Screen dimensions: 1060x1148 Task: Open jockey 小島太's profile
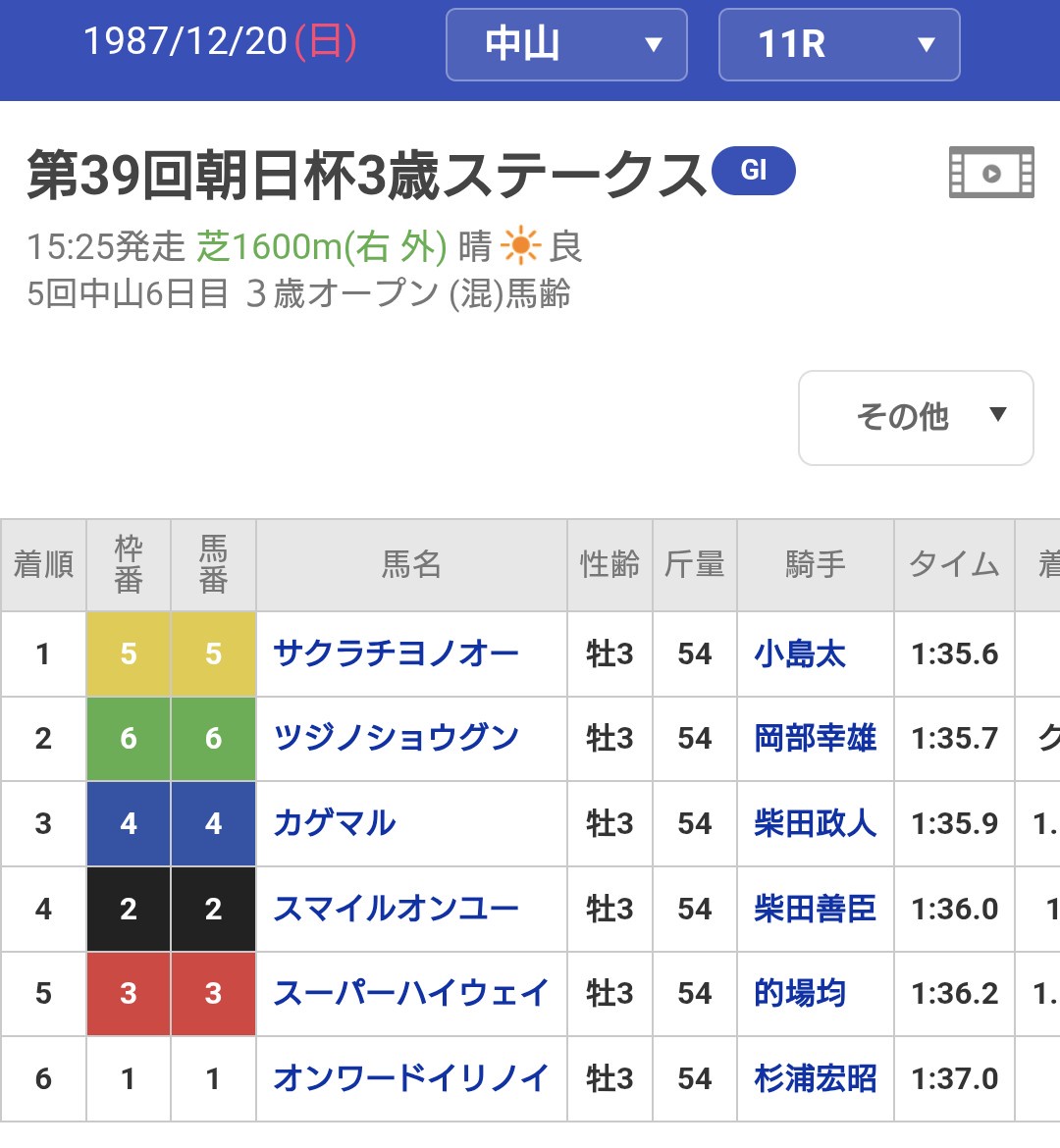[800, 653]
